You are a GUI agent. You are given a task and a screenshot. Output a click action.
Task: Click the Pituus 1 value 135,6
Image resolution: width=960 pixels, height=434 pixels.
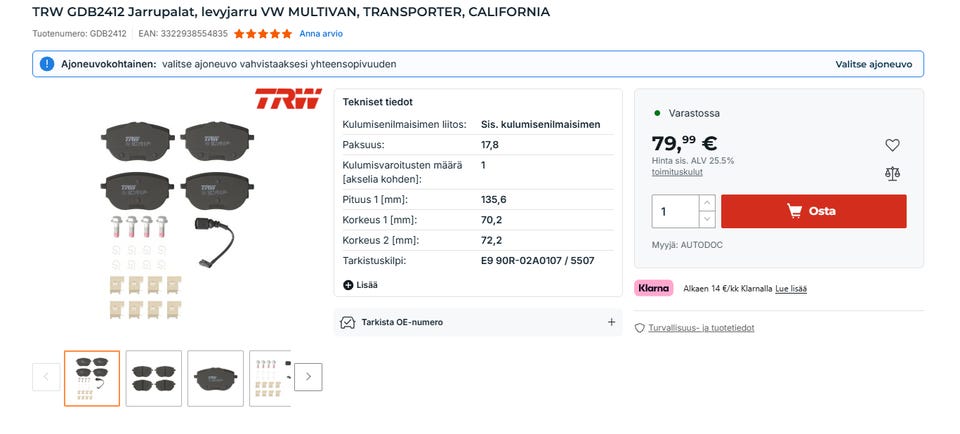point(493,200)
